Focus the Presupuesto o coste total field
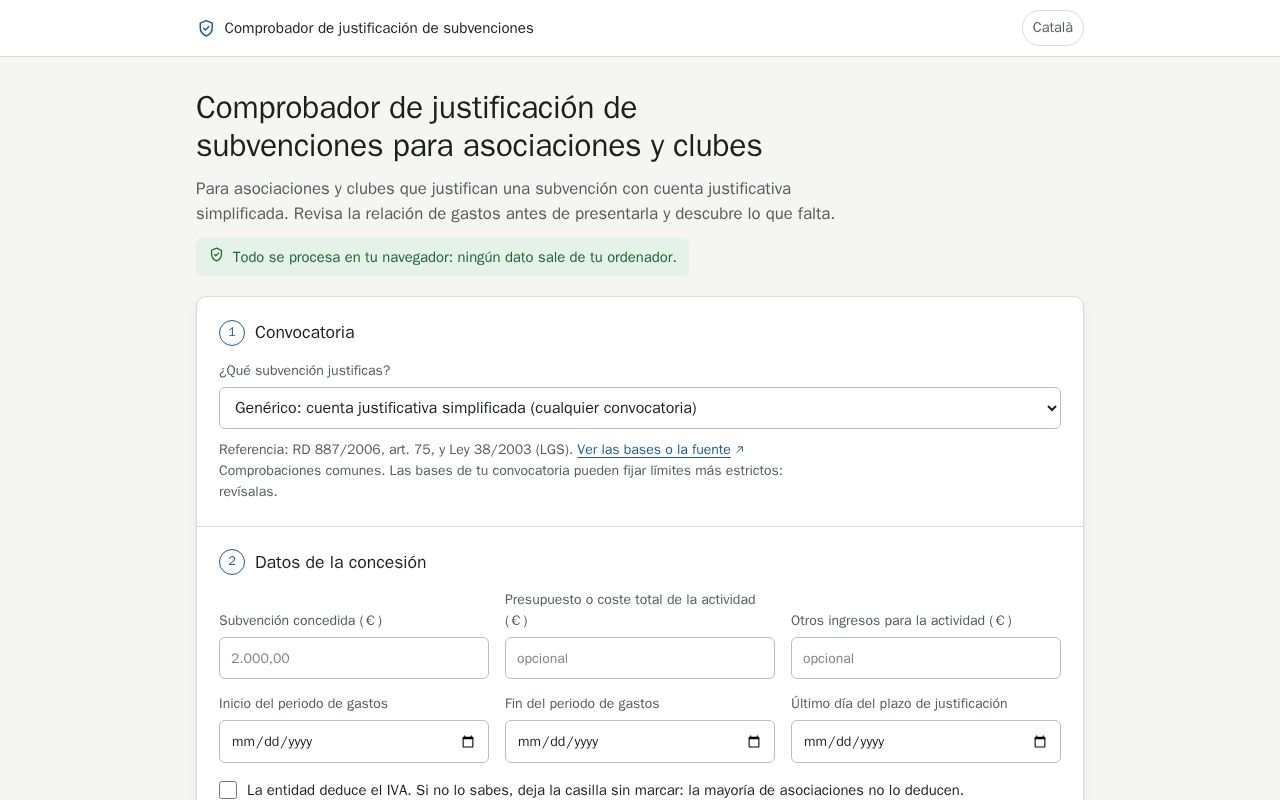Image resolution: width=1280 pixels, height=800 pixels. pos(640,658)
